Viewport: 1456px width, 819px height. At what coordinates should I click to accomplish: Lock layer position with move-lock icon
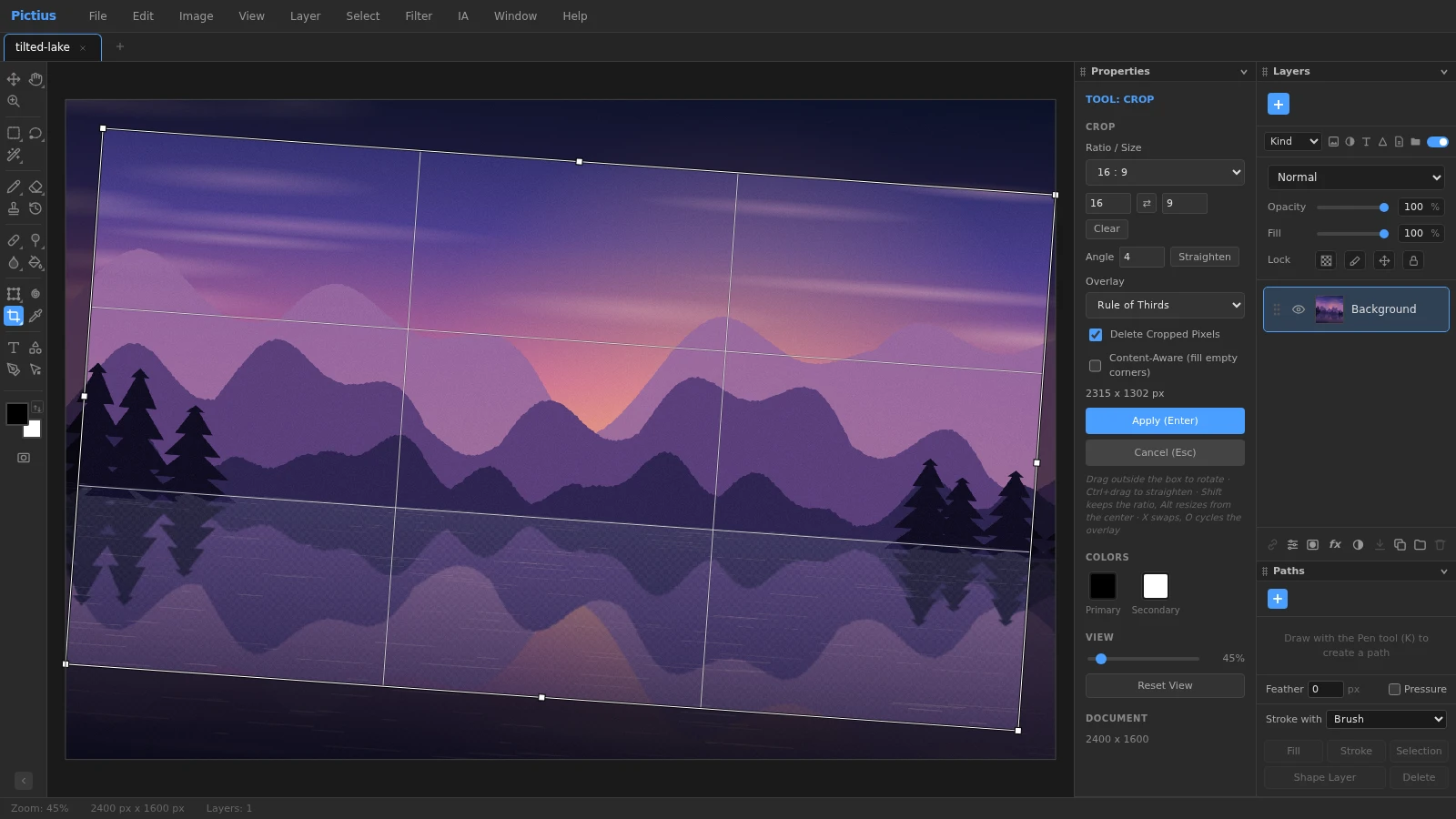[x=1384, y=260]
